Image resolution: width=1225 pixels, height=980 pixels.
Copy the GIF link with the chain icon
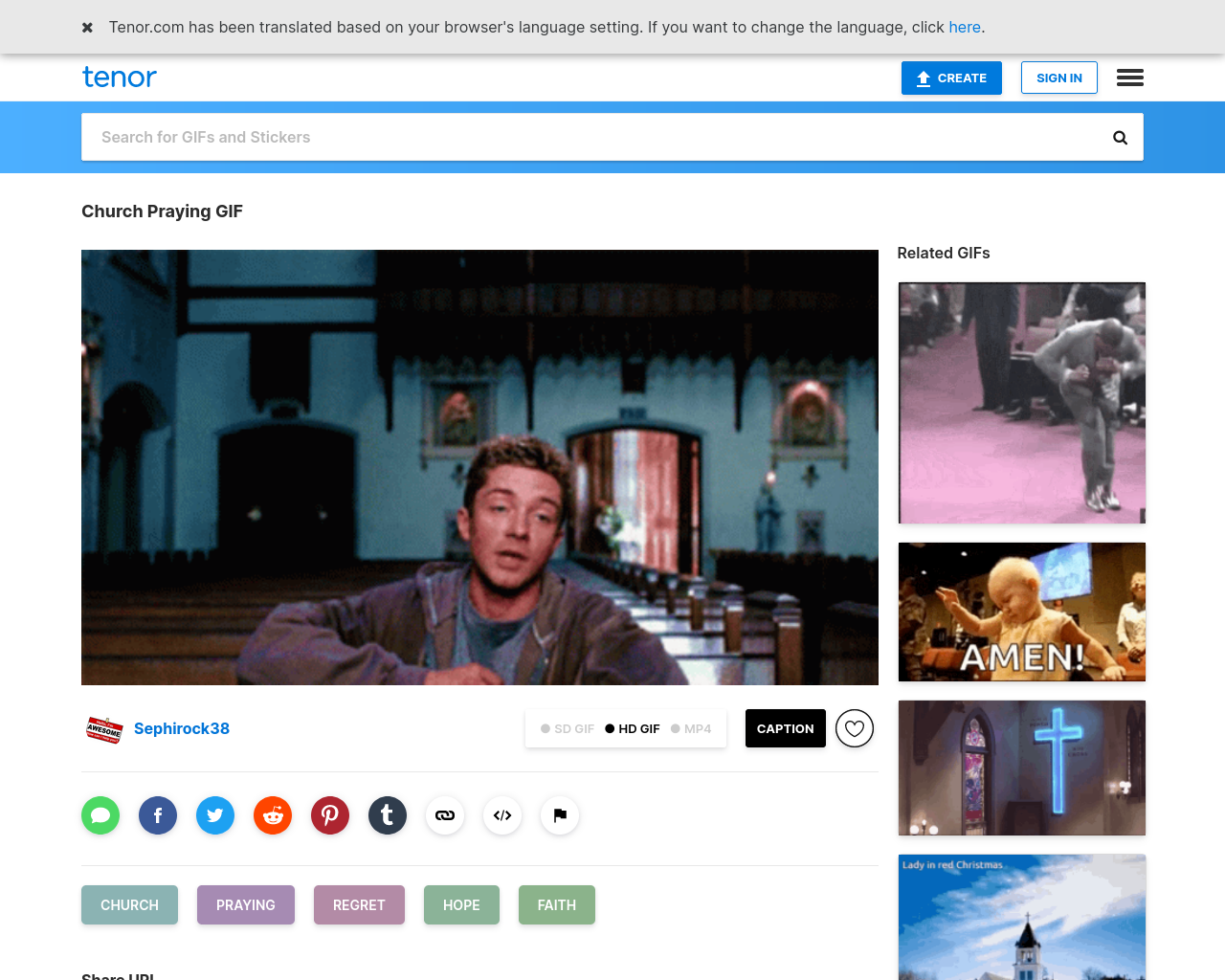click(x=445, y=815)
